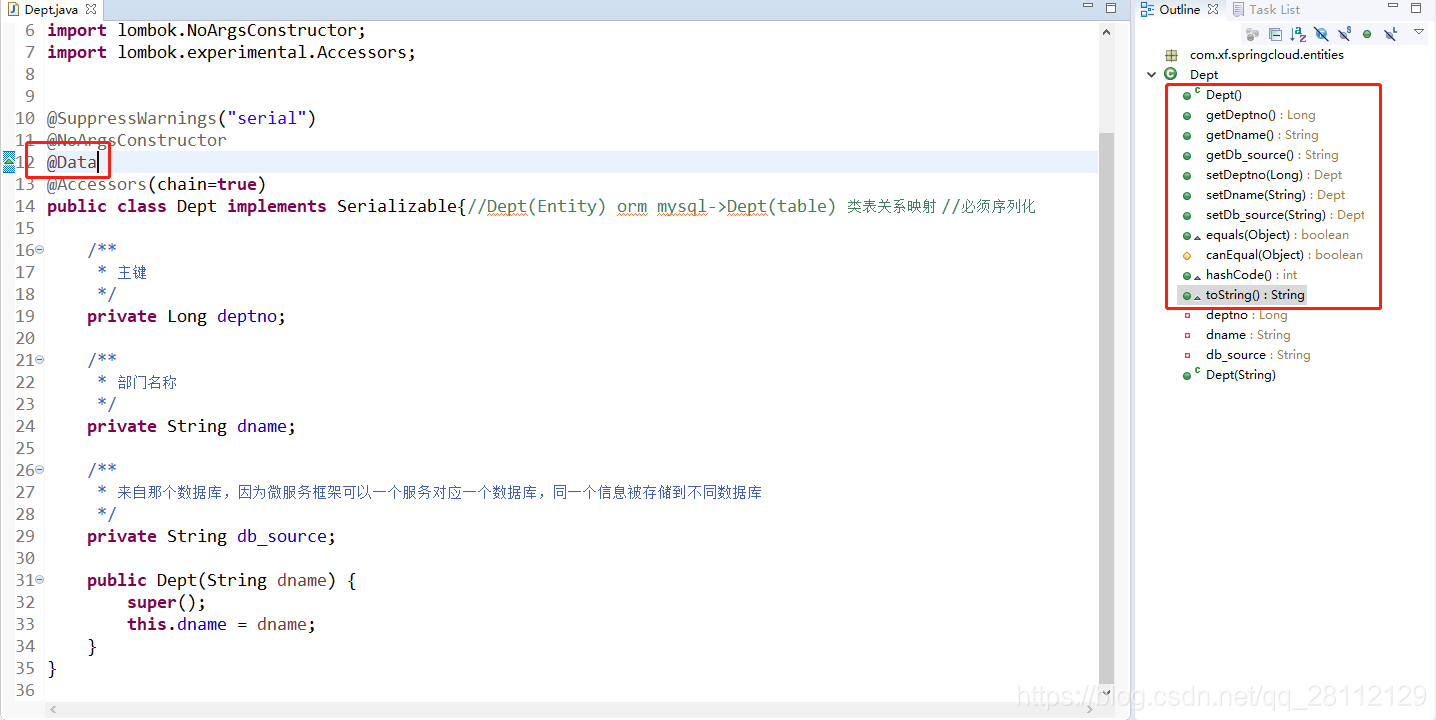Click the green icon beside toString()
The height and width of the screenshot is (720, 1436).
1189,296
